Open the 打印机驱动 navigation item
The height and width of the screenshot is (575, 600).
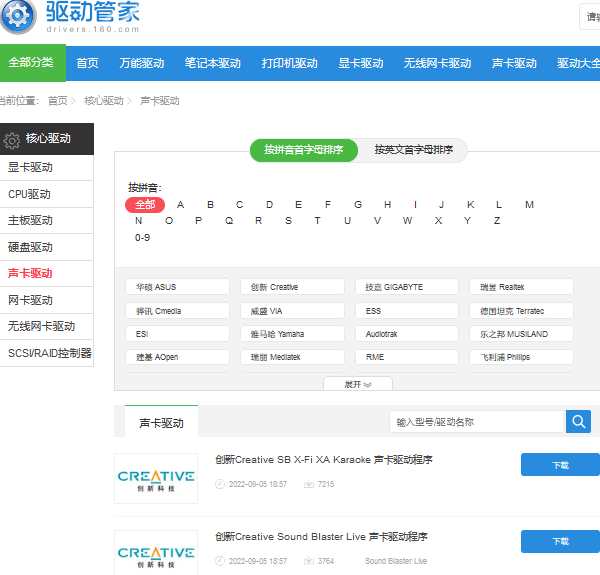point(290,63)
